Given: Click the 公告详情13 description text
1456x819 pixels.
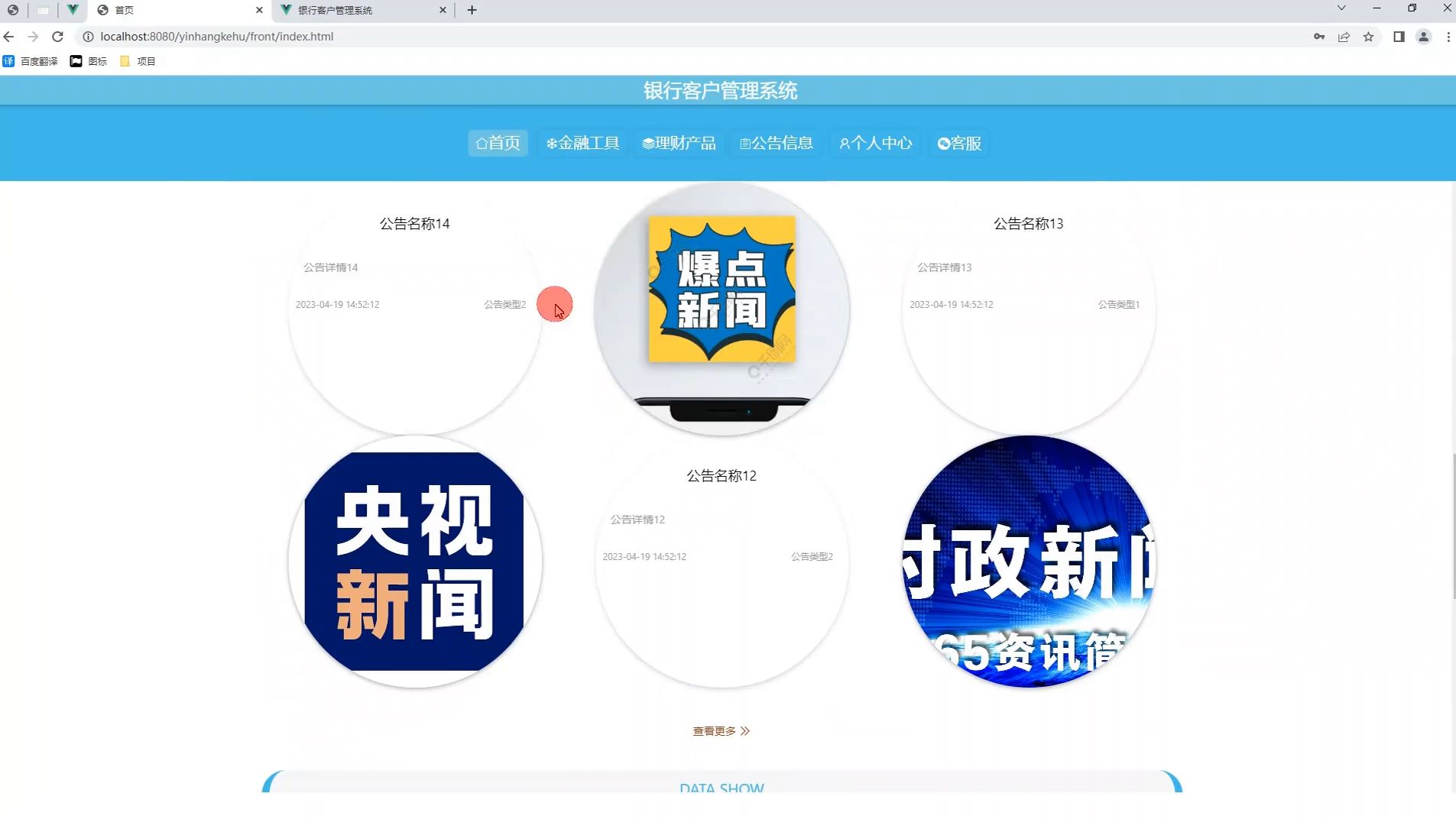Looking at the screenshot, I should coord(944,267).
